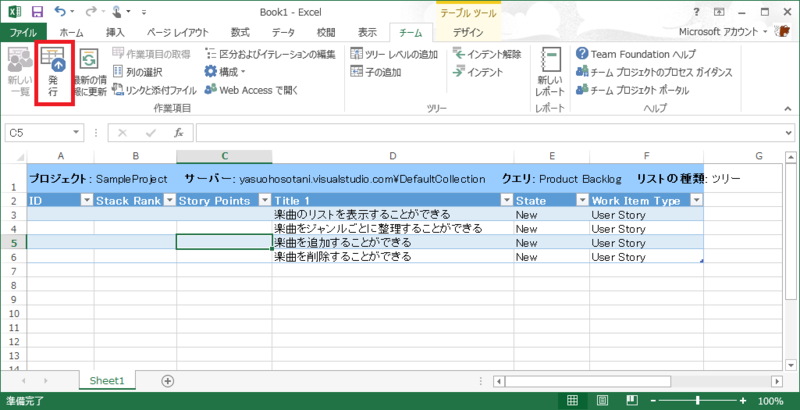Image resolution: width=800 pixels, height=410 pixels.
Task: Switch to the 挿入 tab
Action: (x=115, y=33)
